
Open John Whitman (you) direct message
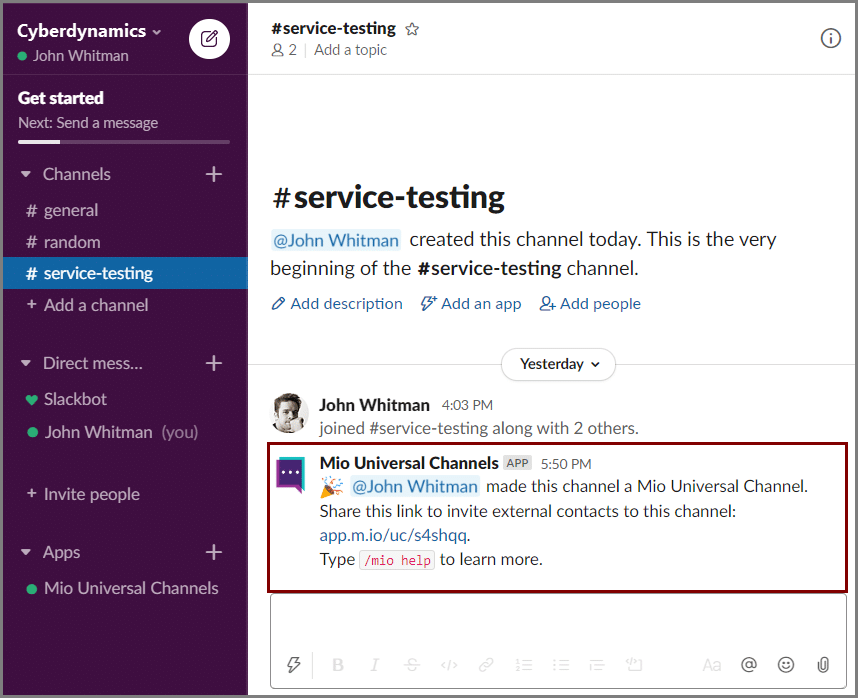coord(125,432)
